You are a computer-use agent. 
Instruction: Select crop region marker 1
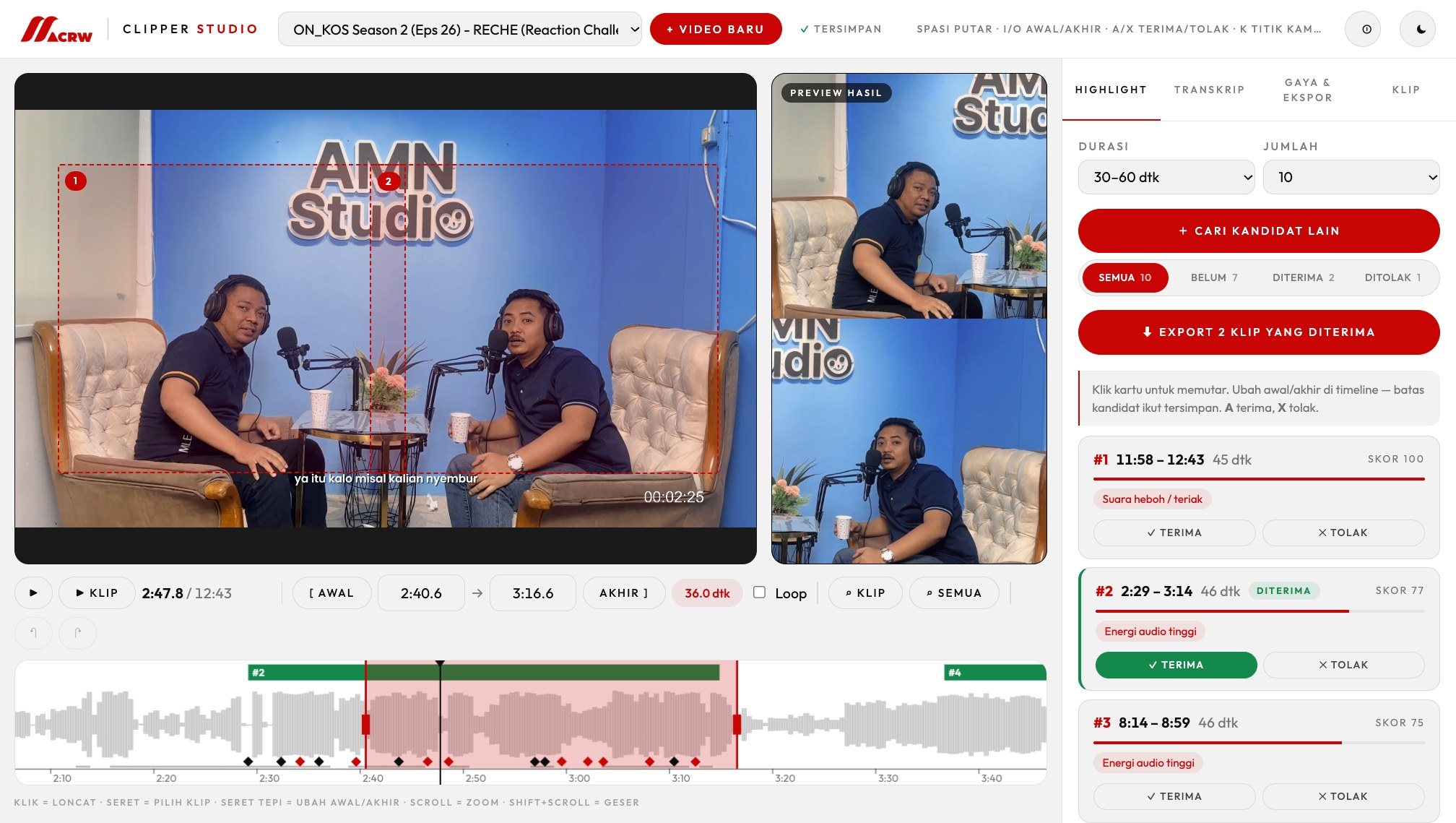click(x=75, y=181)
